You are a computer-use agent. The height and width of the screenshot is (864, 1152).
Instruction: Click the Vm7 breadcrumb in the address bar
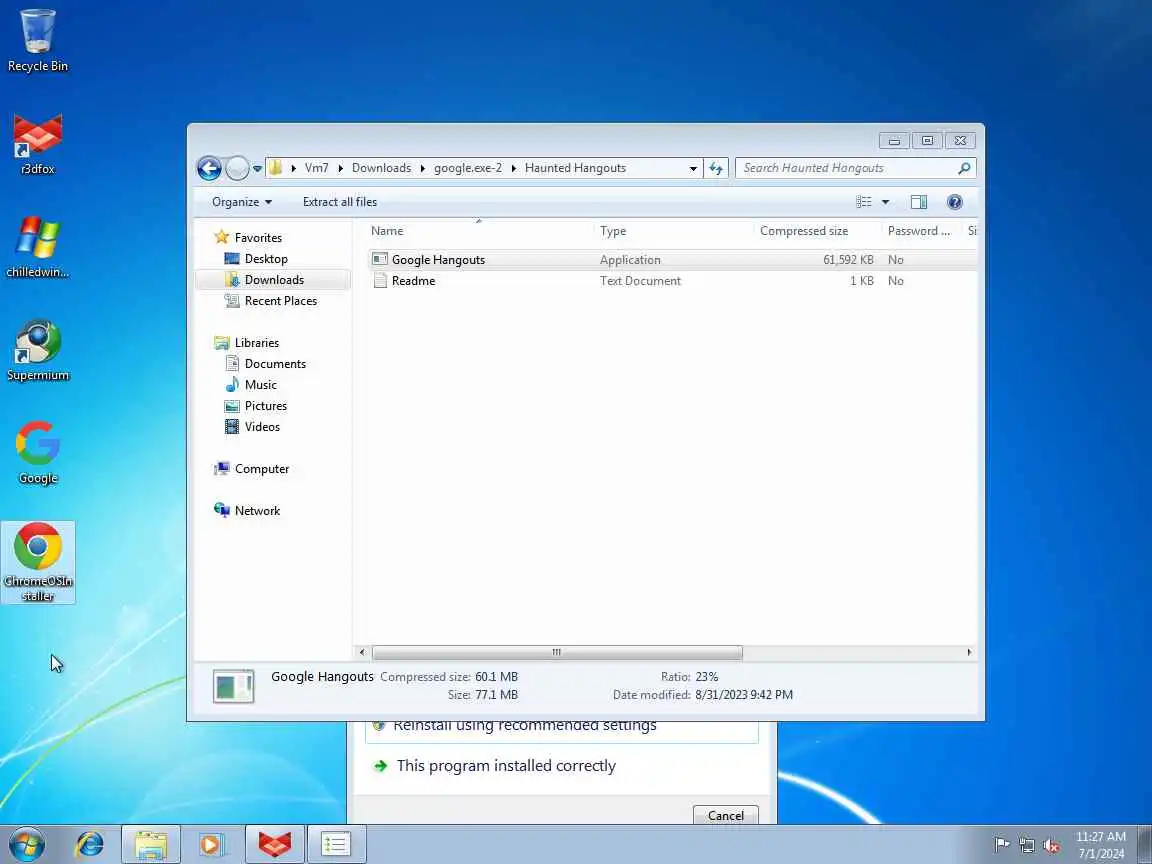317,168
